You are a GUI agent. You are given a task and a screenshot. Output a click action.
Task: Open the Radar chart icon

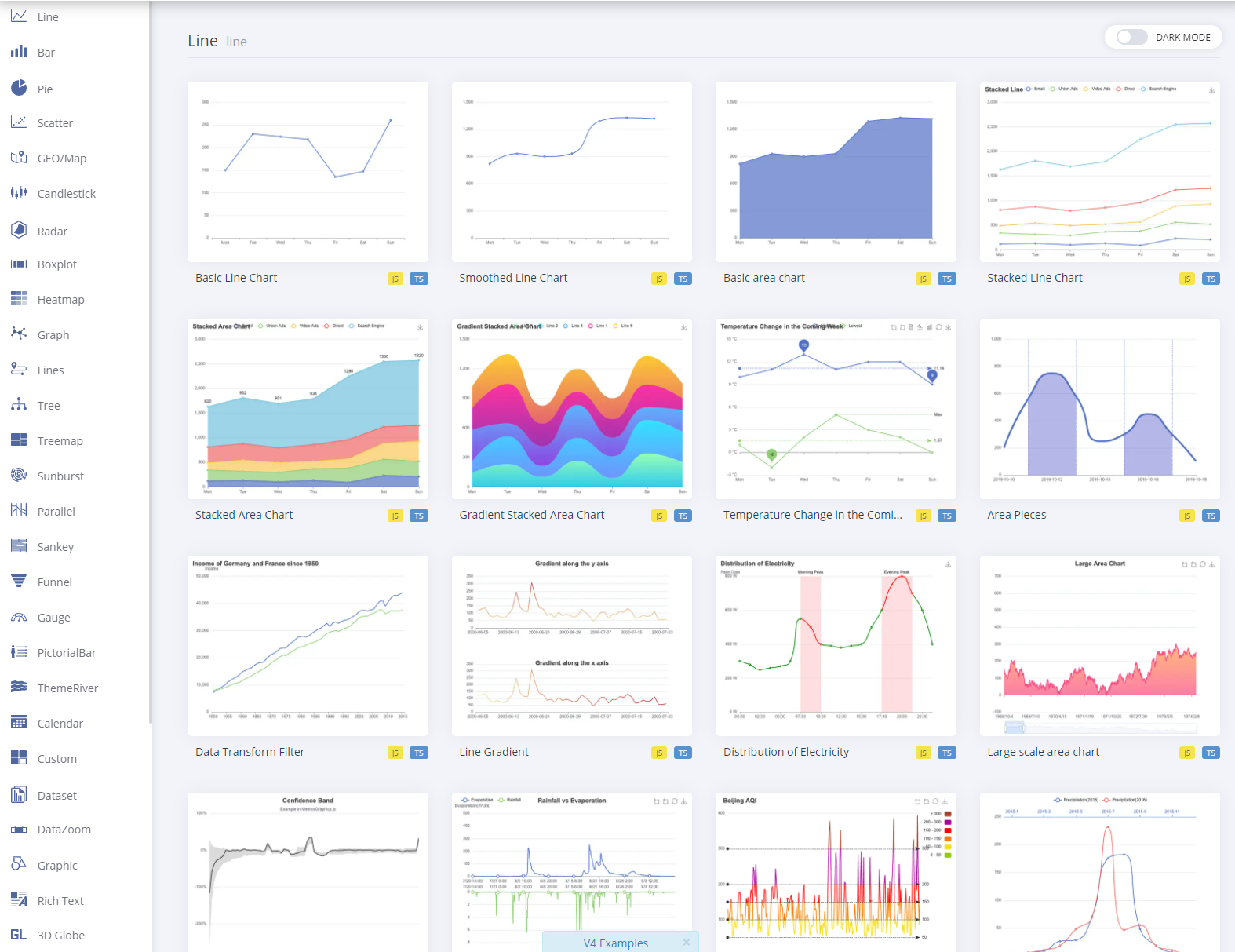pos(19,230)
